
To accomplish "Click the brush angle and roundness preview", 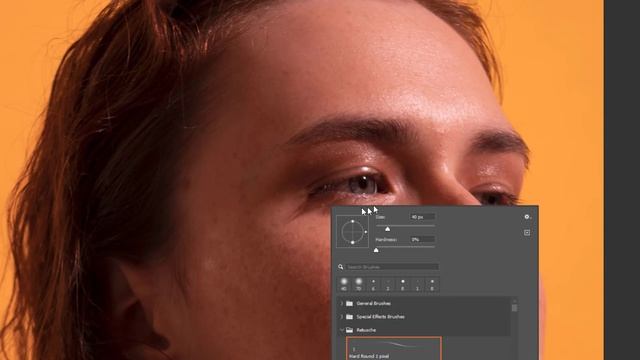I will [x=352, y=232].
